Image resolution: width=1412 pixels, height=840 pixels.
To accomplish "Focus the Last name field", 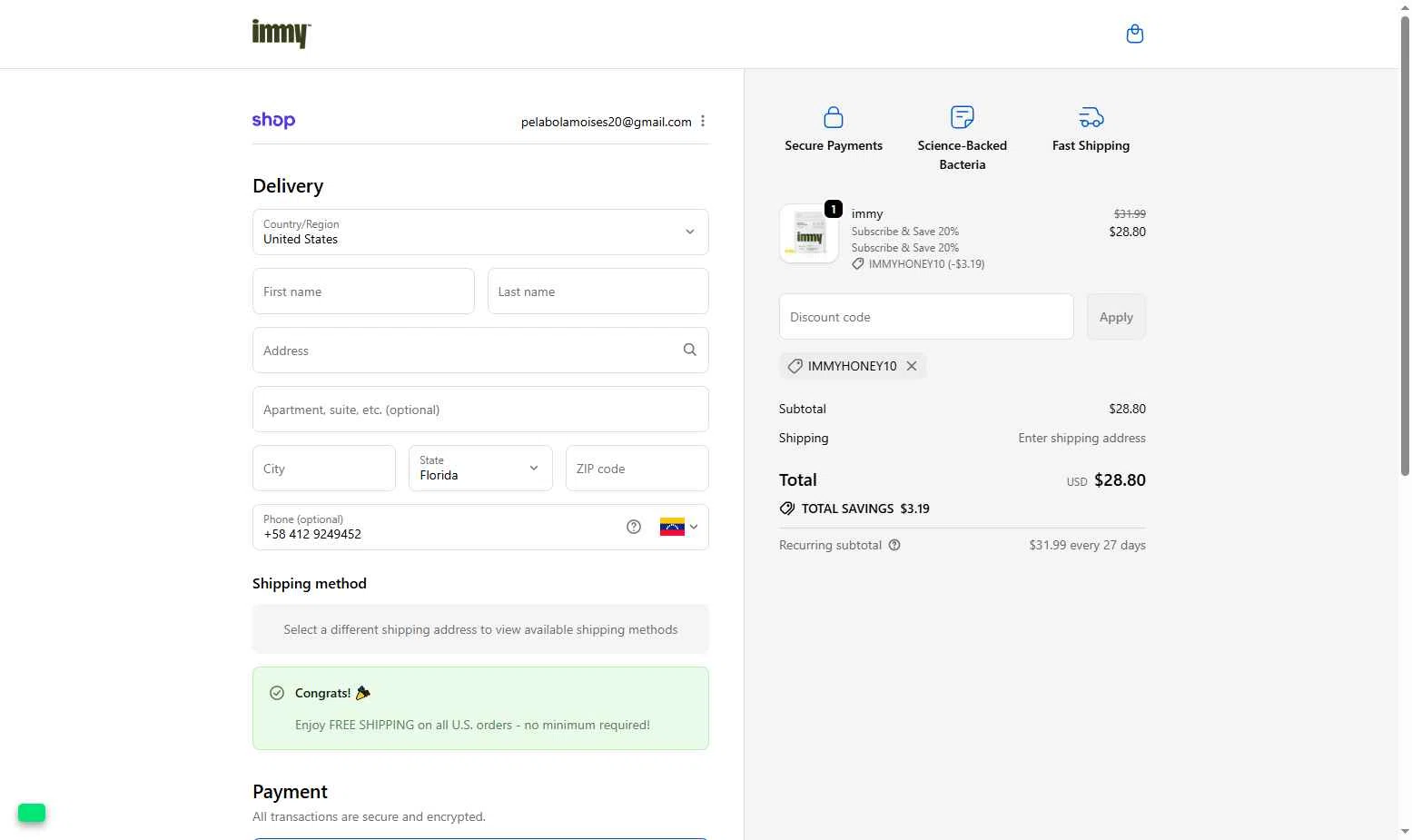I will 598,291.
